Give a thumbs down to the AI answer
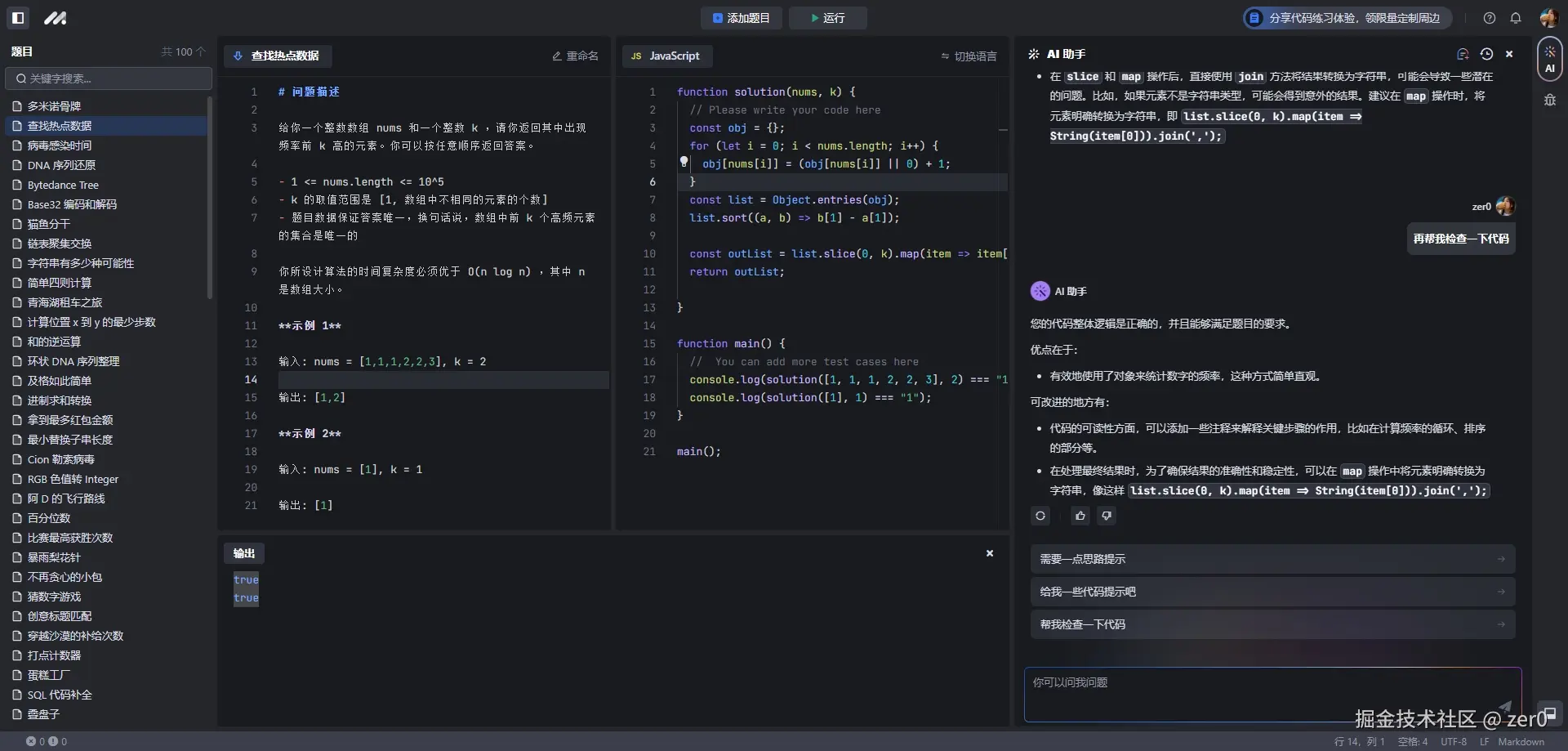This screenshot has width=1568, height=751. coord(1106,516)
